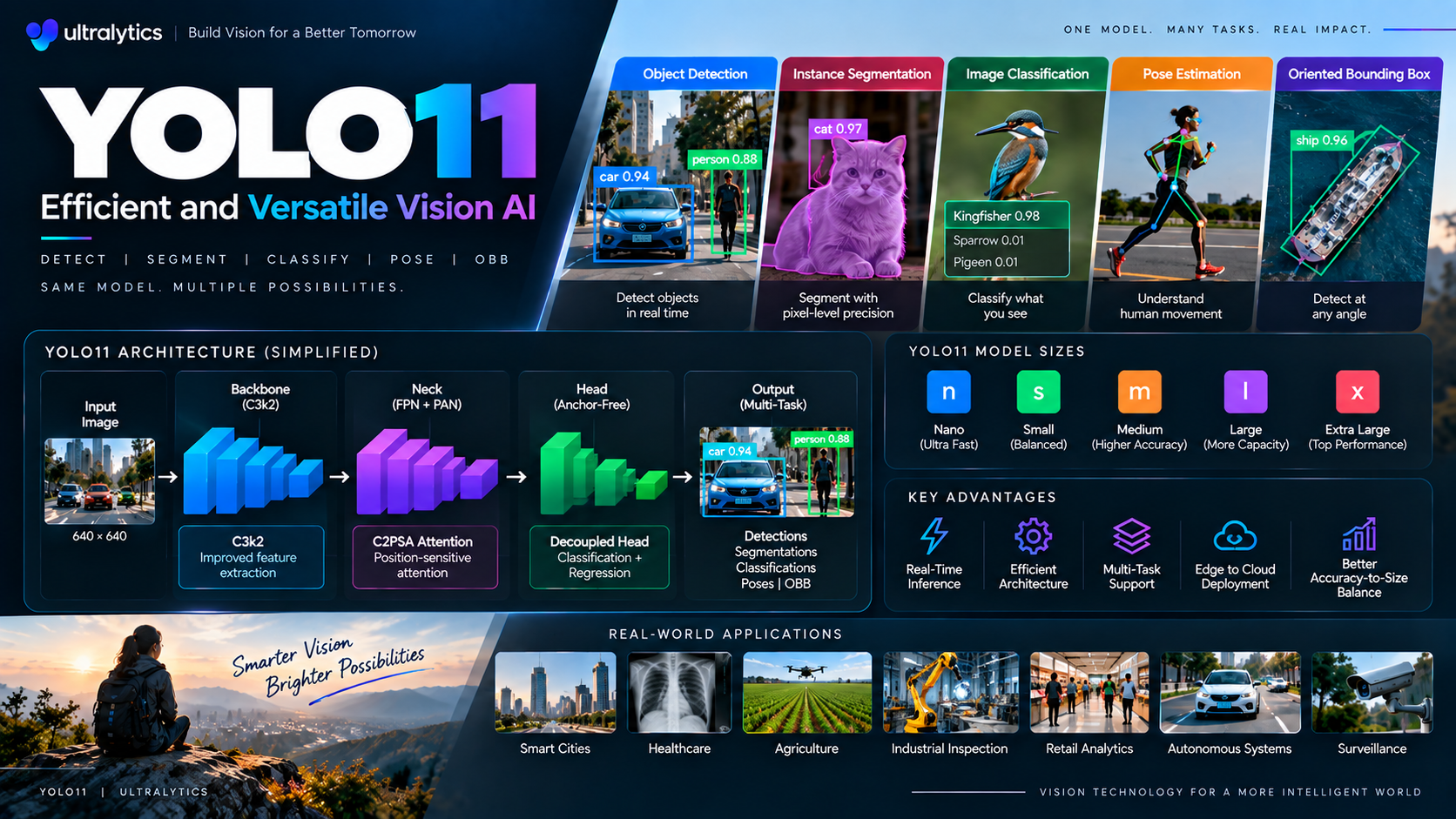This screenshot has height=819, width=1456.
Task: Click the Smart Cities thumbnail
Action: [x=556, y=693]
